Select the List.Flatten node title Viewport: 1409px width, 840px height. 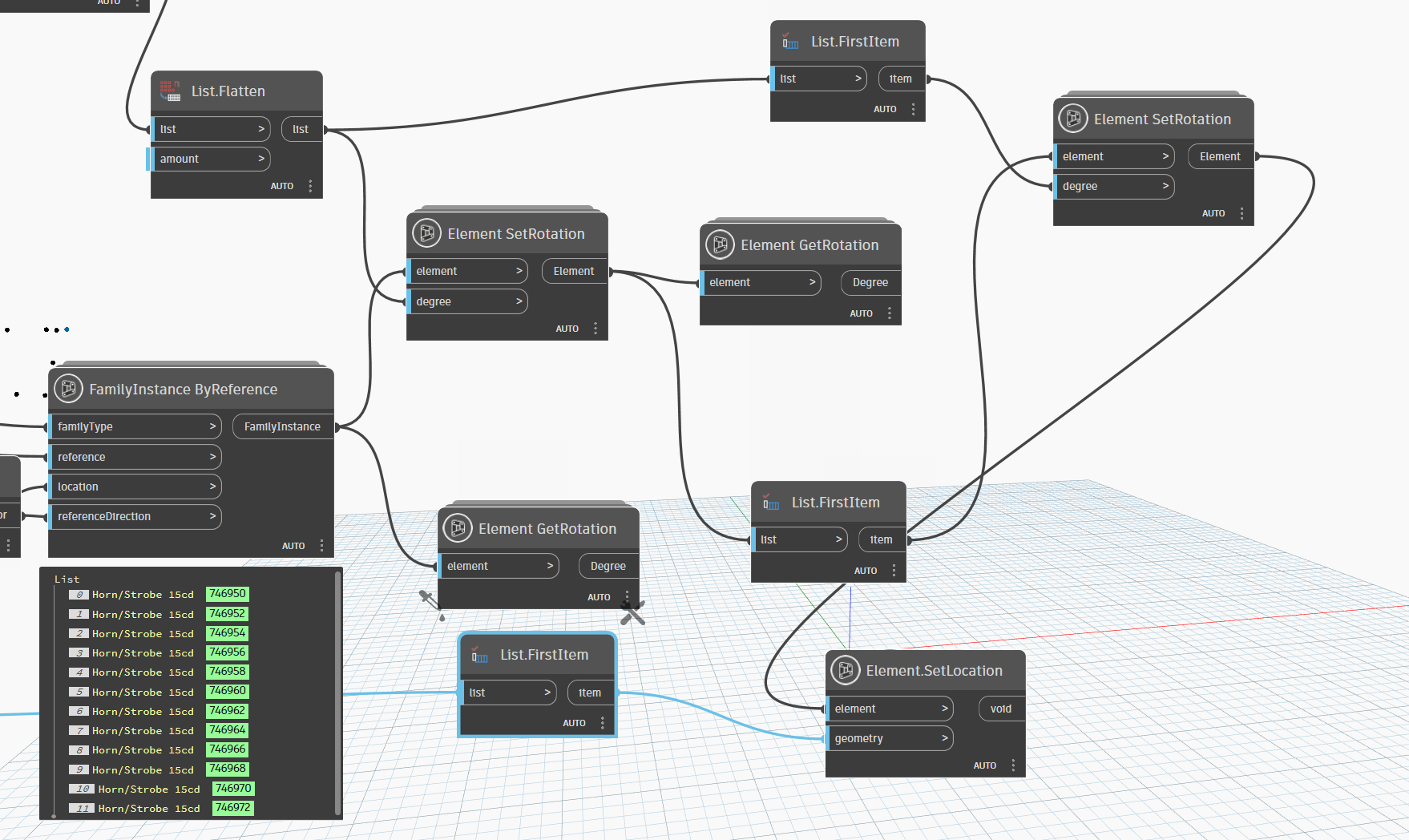tap(228, 91)
